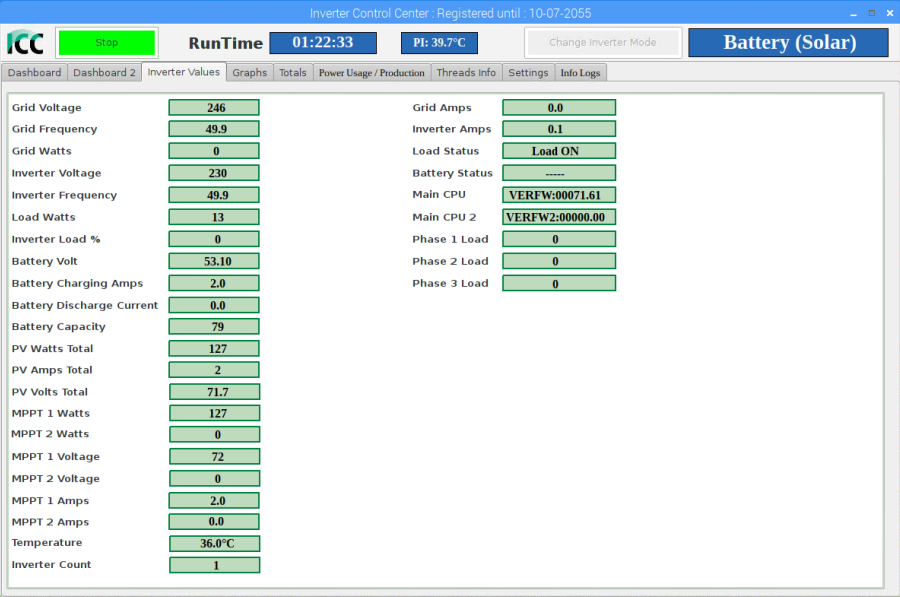Switch to the Dashboard 2 tab

(x=104, y=73)
